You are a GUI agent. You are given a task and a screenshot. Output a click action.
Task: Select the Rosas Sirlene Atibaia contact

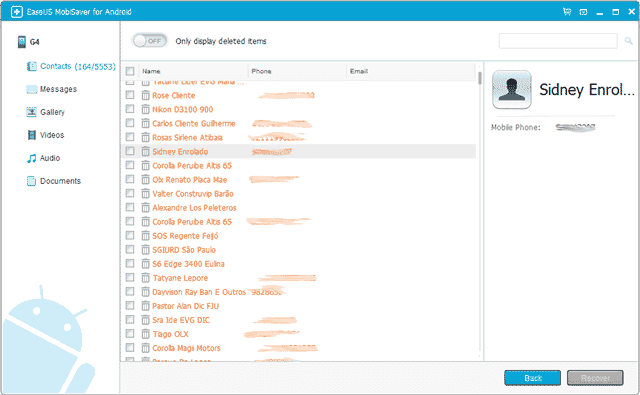(187, 137)
